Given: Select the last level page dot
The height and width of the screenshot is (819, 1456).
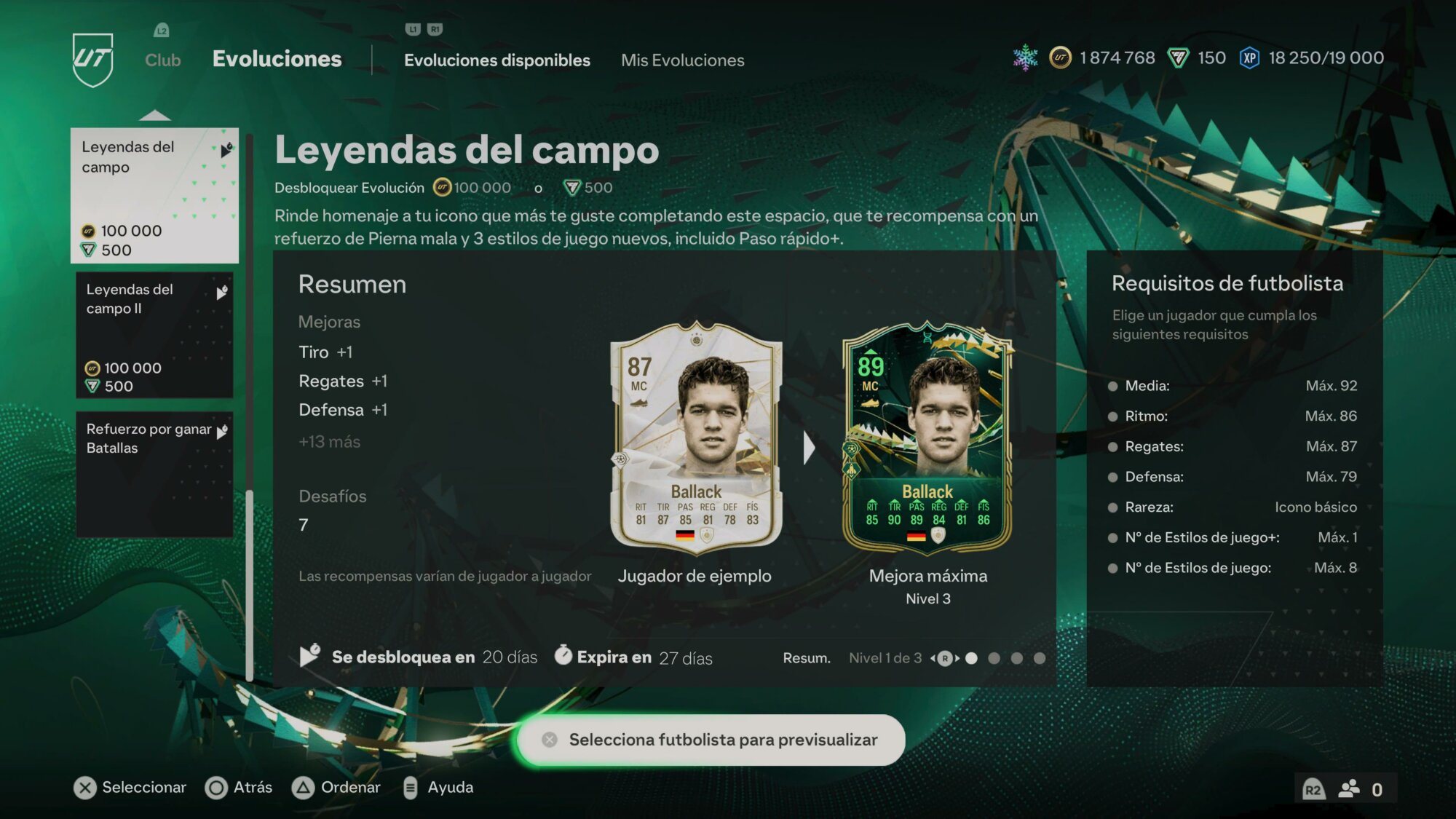Looking at the screenshot, I should (x=1040, y=658).
